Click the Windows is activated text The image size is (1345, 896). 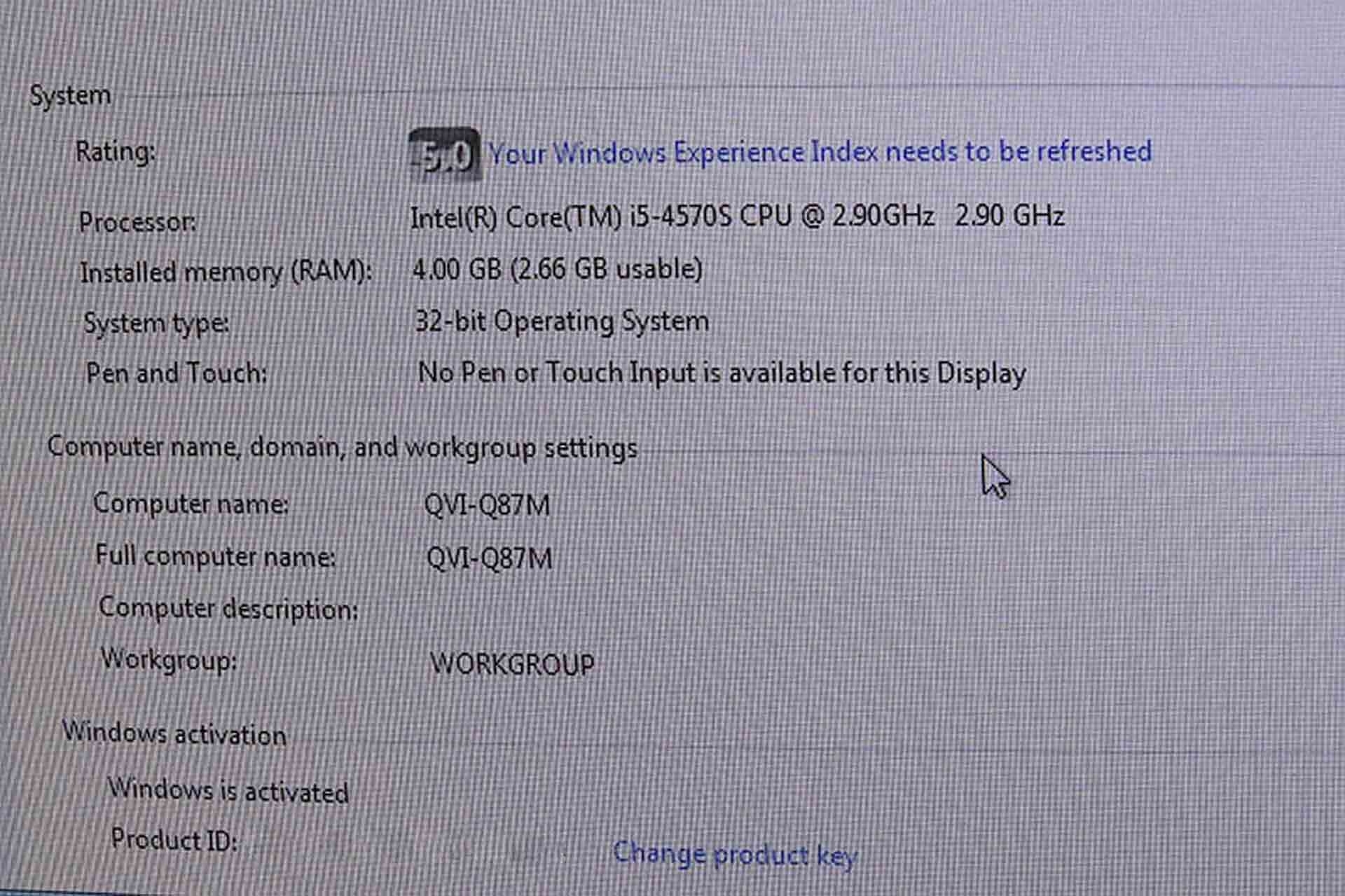(228, 791)
